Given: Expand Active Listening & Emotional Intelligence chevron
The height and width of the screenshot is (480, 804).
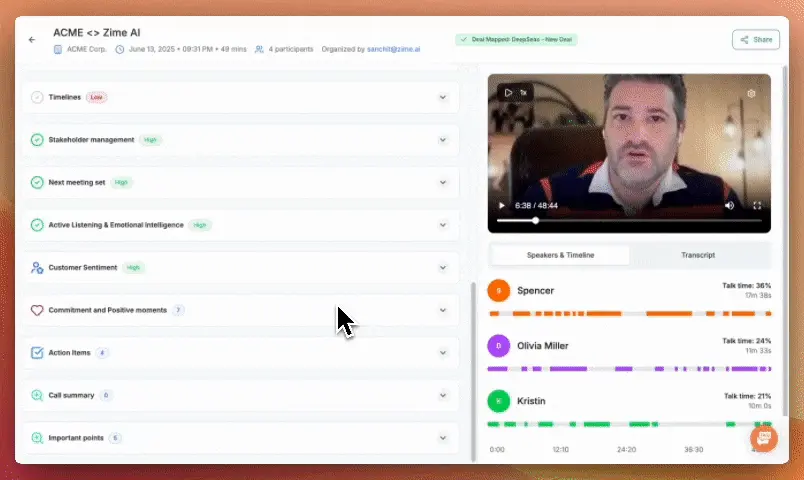Looking at the screenshot, I should pos(443,225).
